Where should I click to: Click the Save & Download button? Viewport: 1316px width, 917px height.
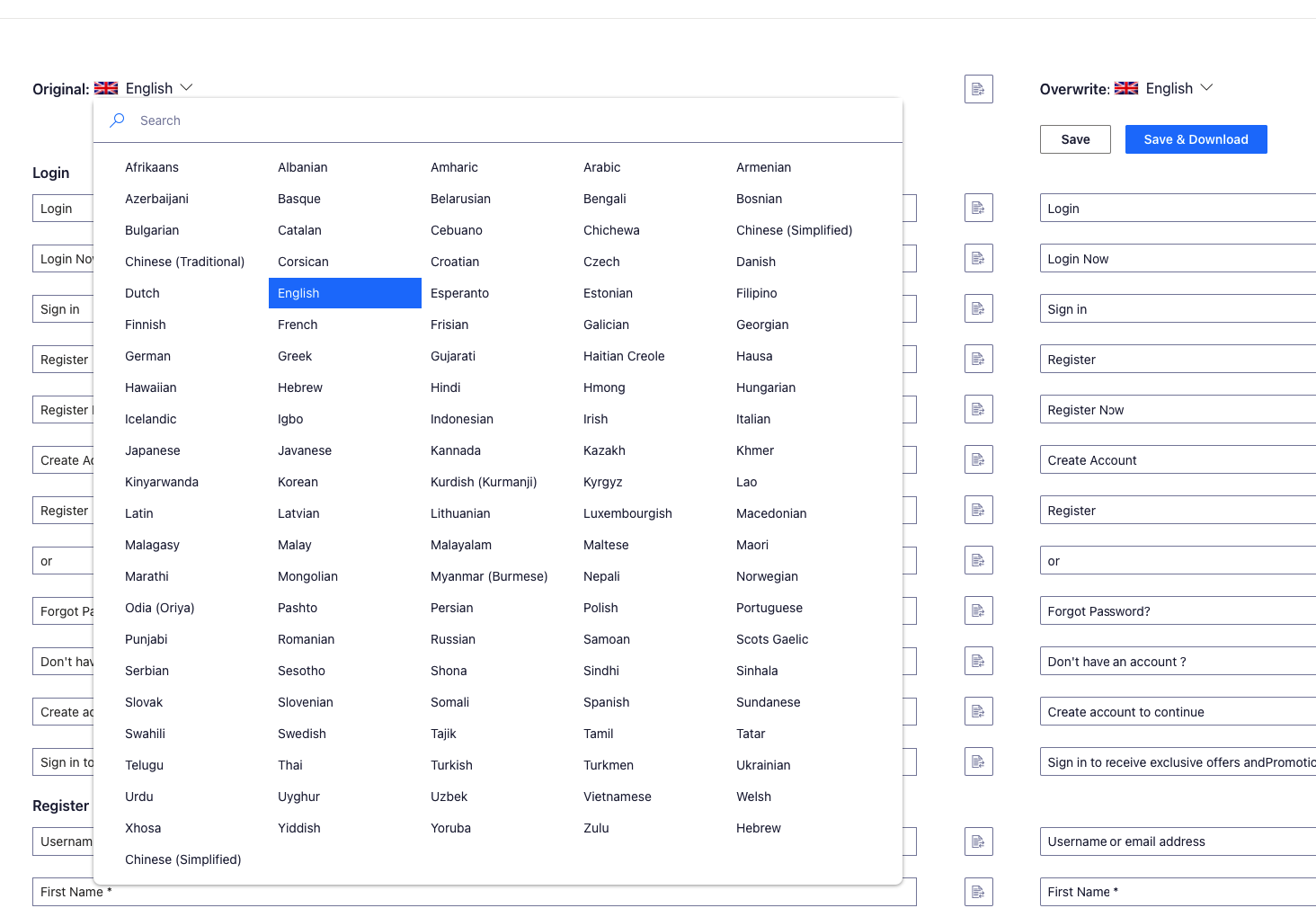click(x=1196, y=139)
